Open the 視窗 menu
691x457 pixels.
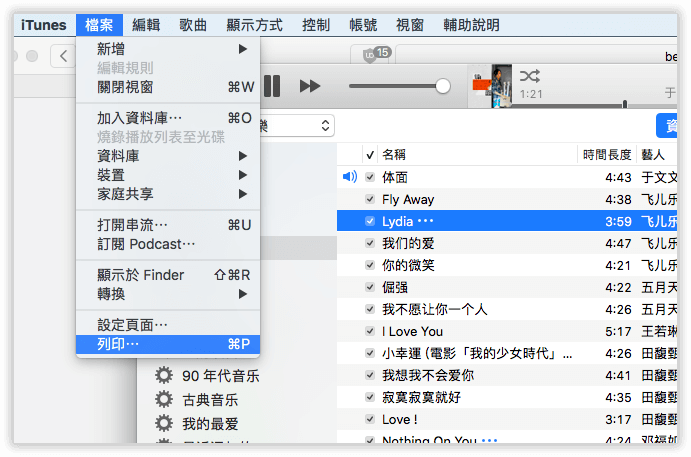[x=410, y=25]
